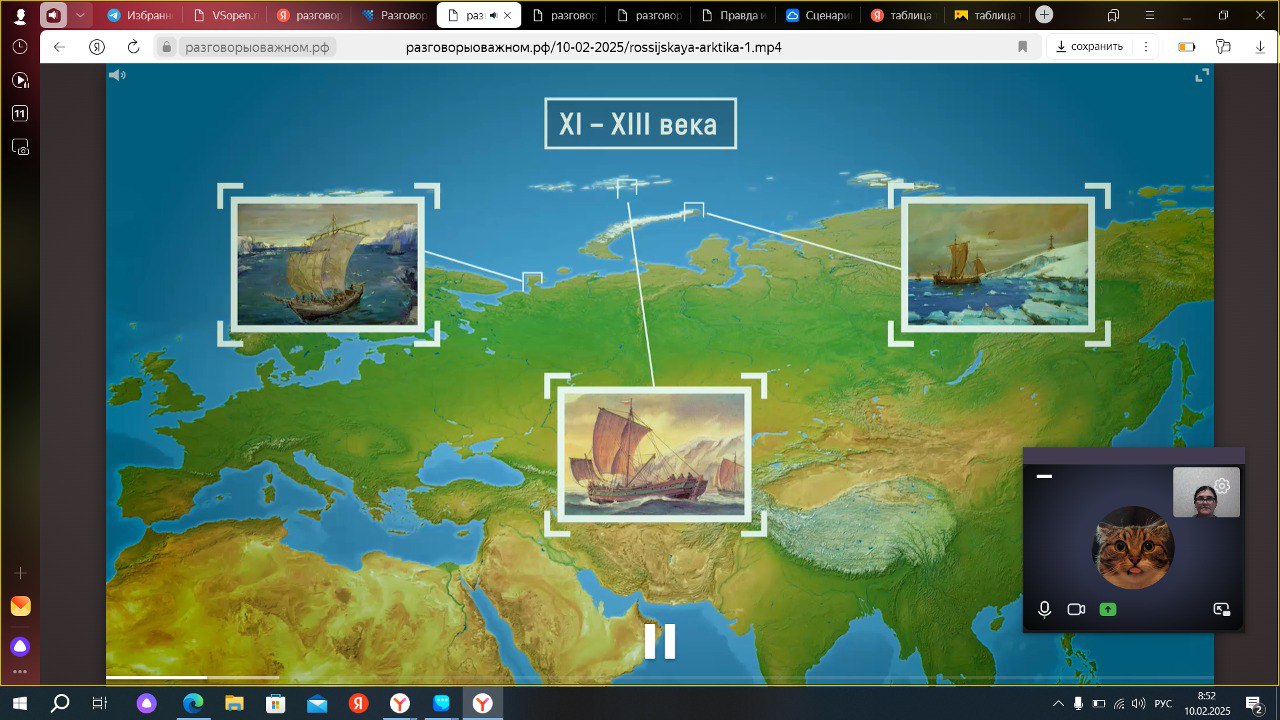
Task: Open the Windows Start menu
Action: (19, 703)
